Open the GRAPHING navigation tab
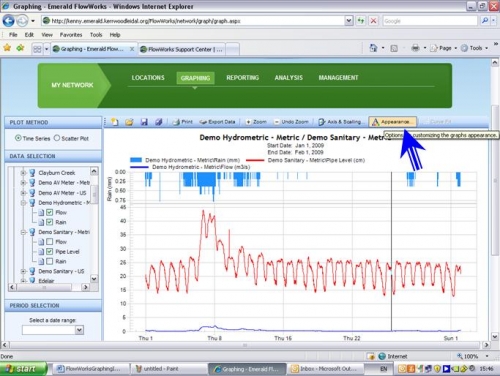This screenshot has width=500, height=376. point(195,78)
